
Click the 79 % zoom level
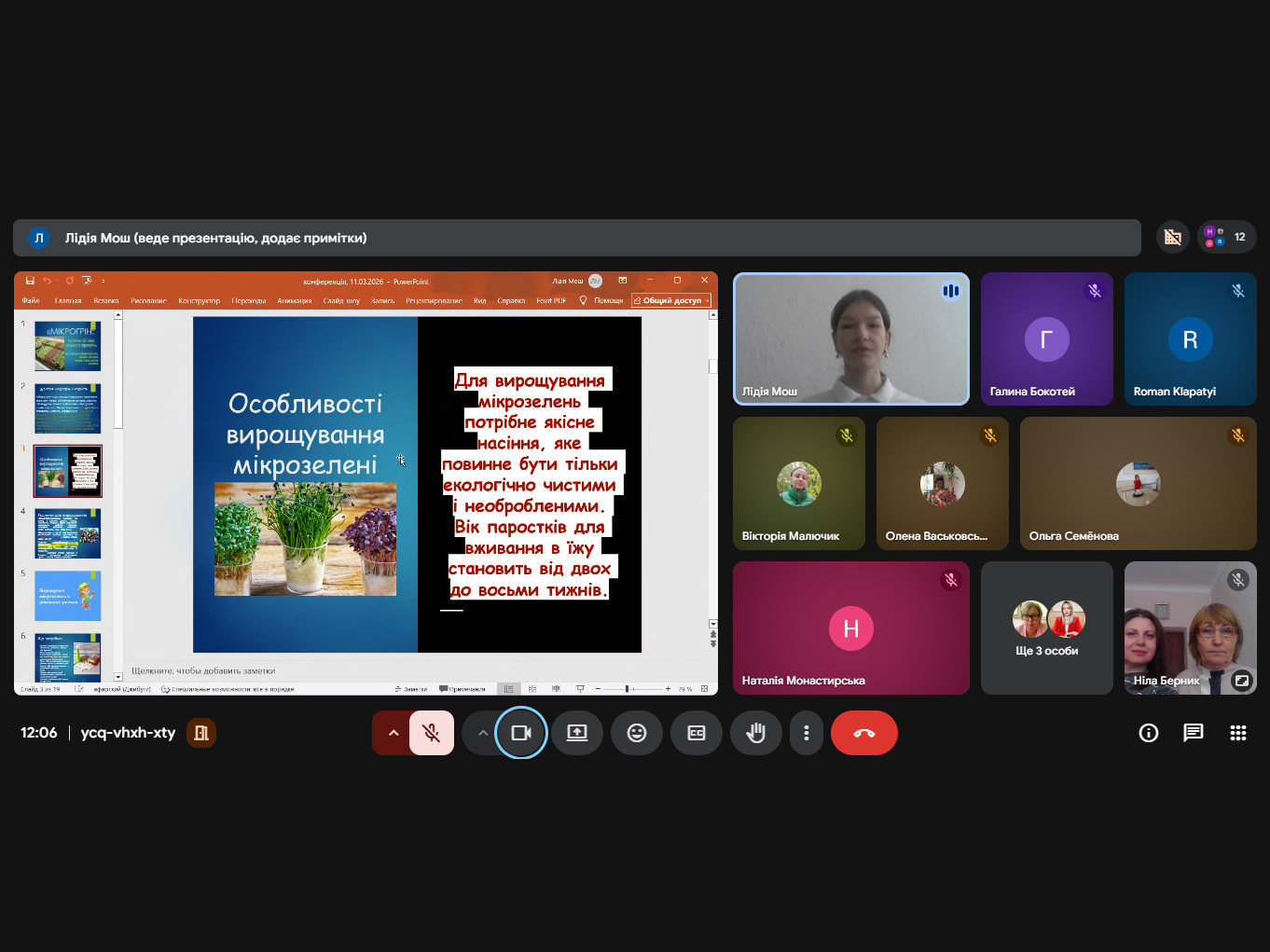pos(685,689)
